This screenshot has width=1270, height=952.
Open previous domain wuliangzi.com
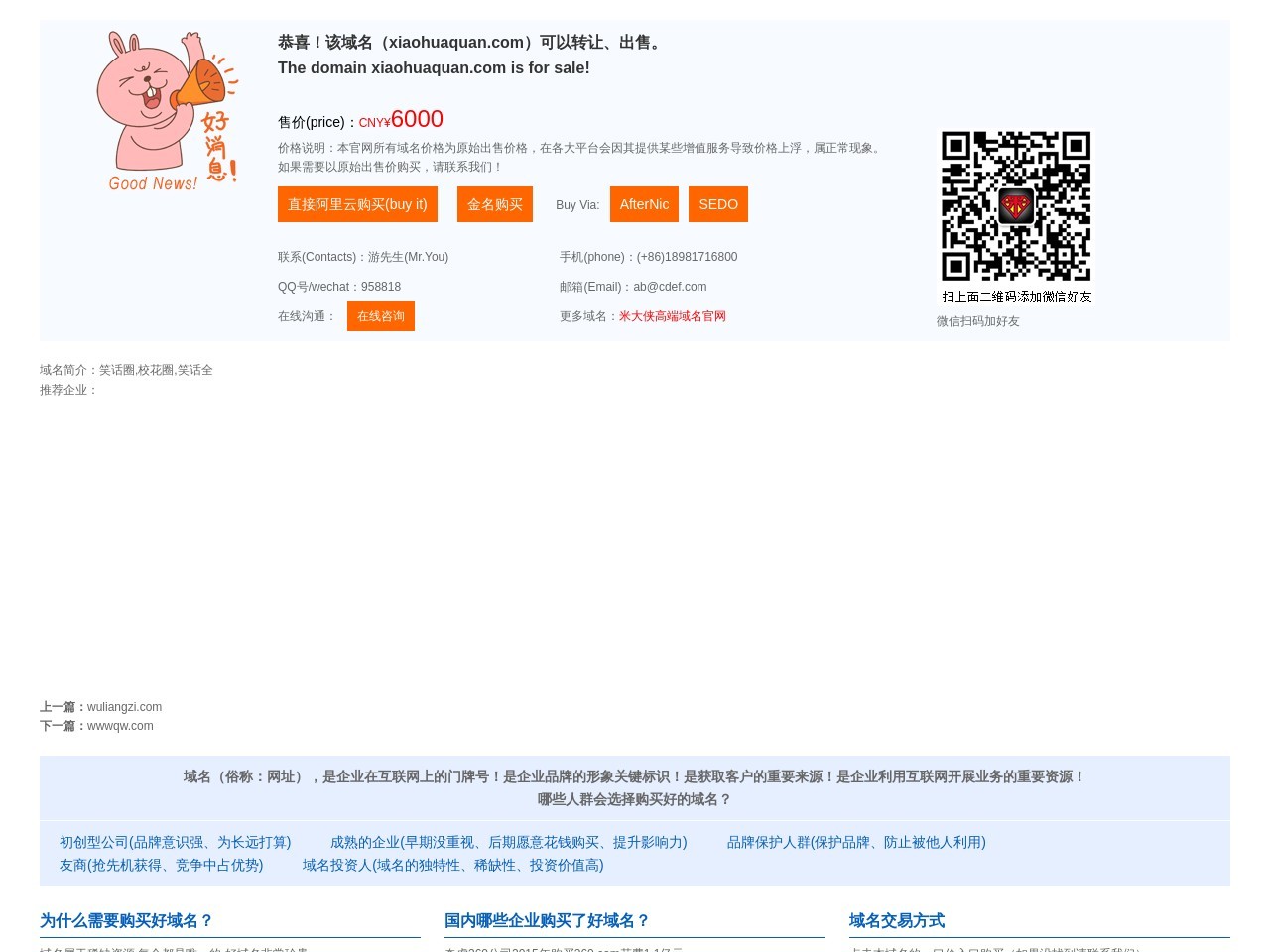coord(124,707)
